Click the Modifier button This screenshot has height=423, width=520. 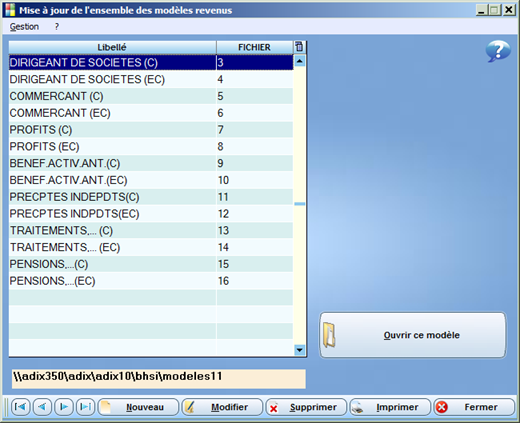[x=222, y=407]
